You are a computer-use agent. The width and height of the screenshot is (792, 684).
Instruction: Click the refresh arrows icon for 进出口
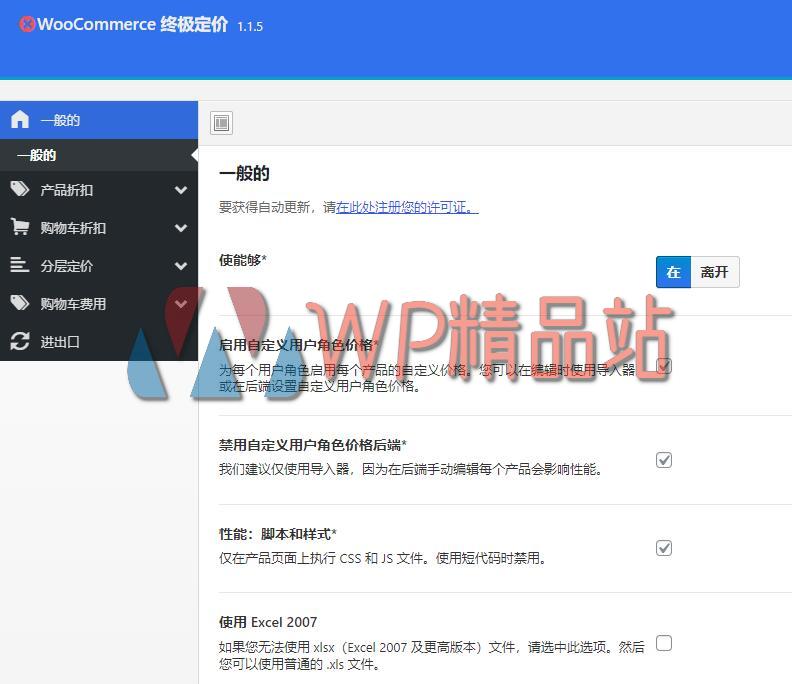click(20, 341)
